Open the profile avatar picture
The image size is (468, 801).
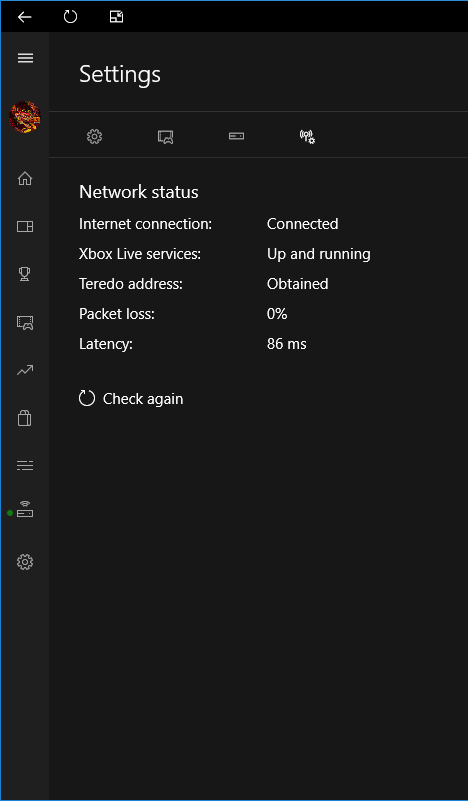pyautogui.click(x=25, y=117)
